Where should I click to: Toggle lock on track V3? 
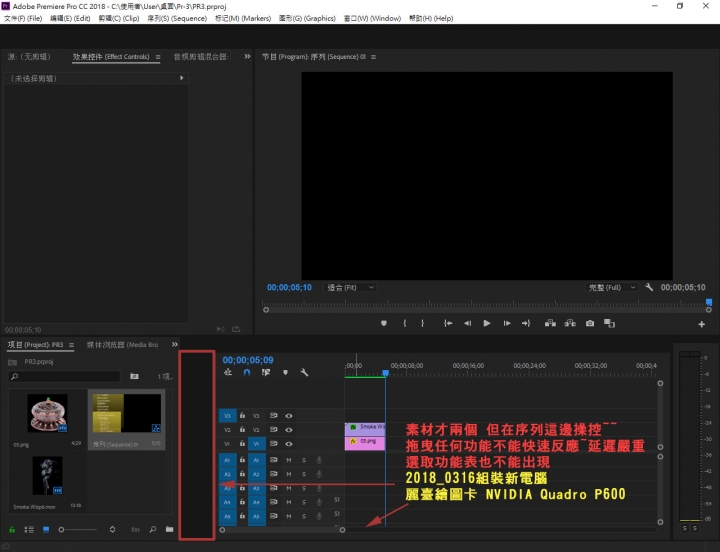242,416
